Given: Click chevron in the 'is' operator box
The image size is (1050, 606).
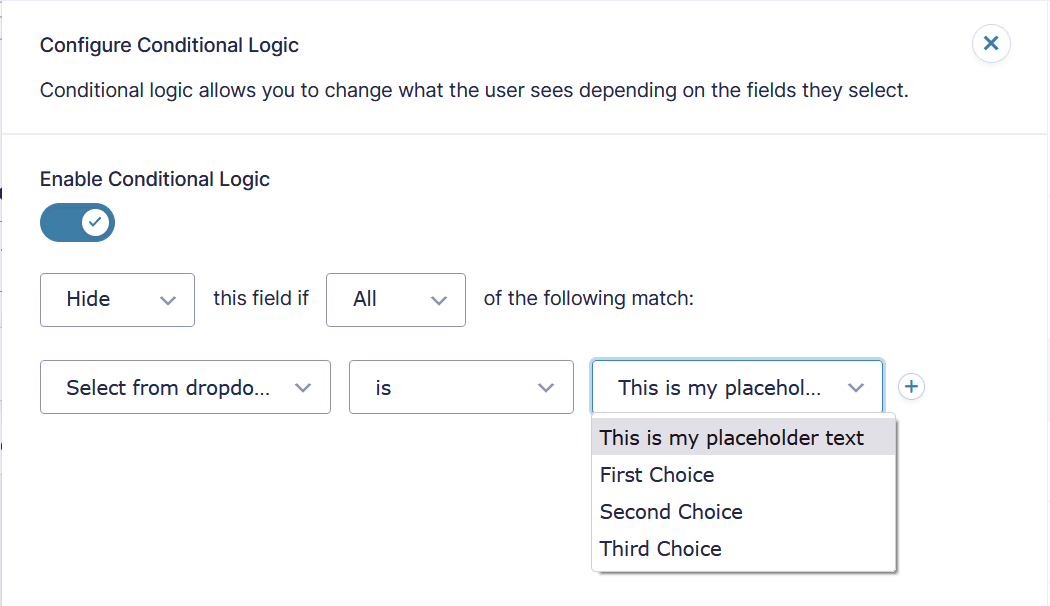Looking at the screenshot, I should [546, 388].
